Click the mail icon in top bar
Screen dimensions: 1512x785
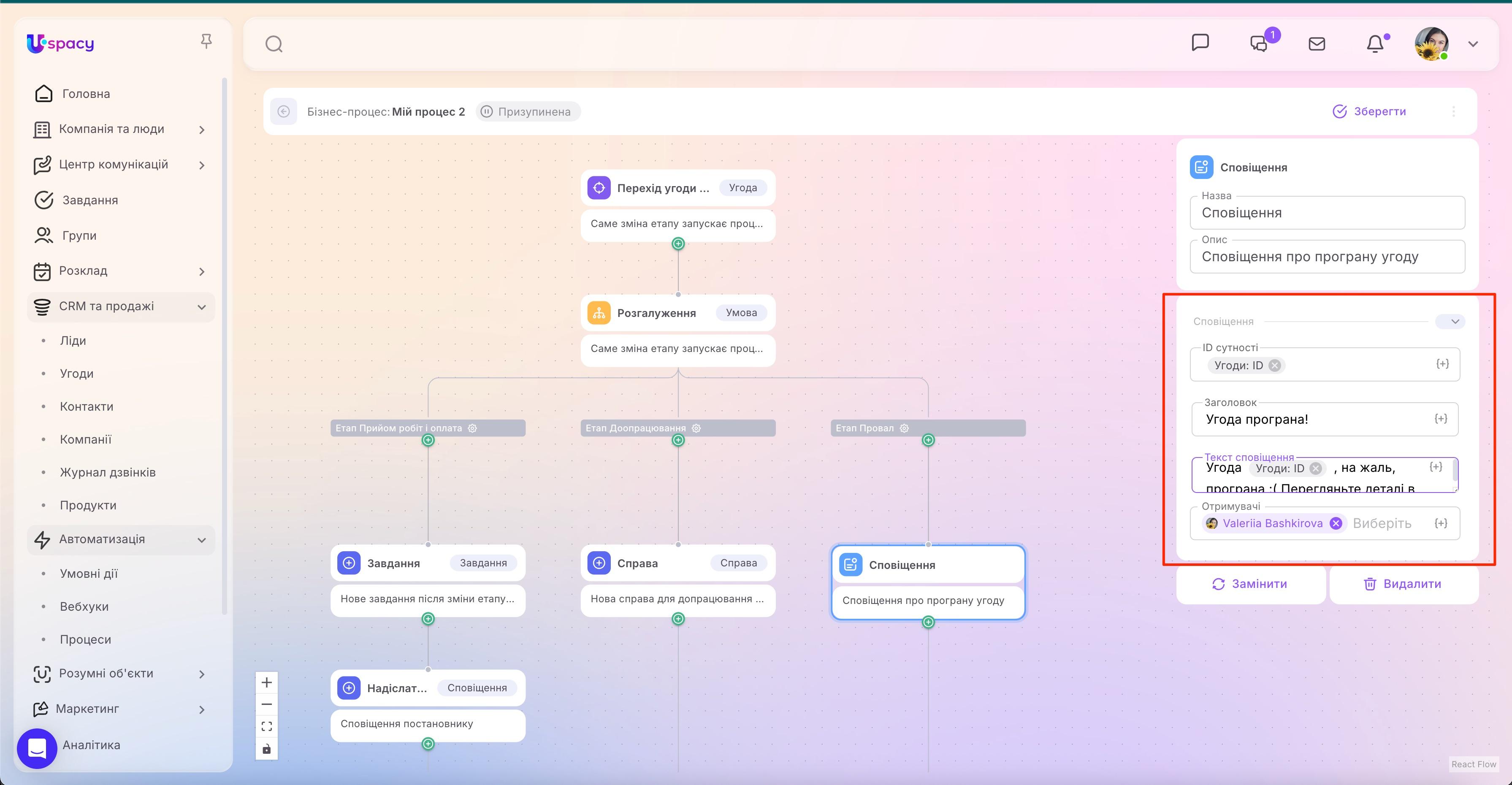(x=1317, y=43)
